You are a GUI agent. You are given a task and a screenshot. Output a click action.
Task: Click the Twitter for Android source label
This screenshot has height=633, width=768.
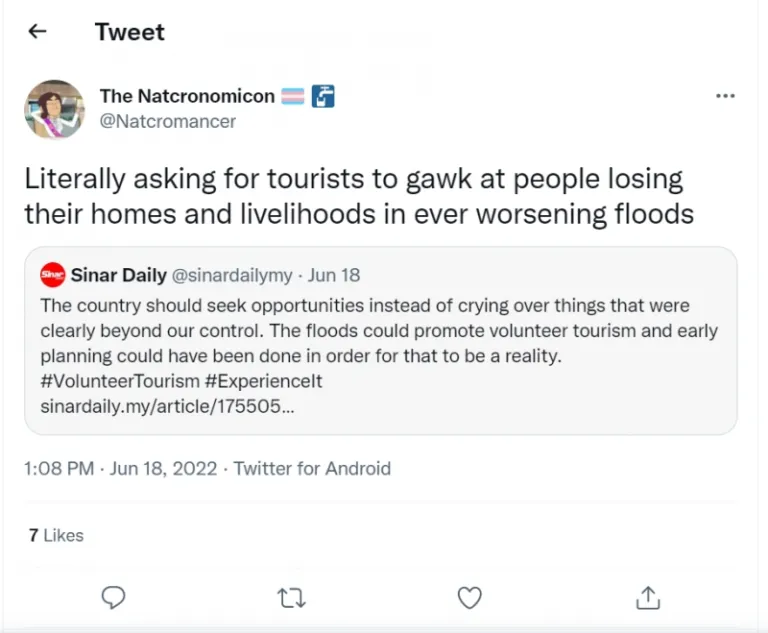(312, 468)
